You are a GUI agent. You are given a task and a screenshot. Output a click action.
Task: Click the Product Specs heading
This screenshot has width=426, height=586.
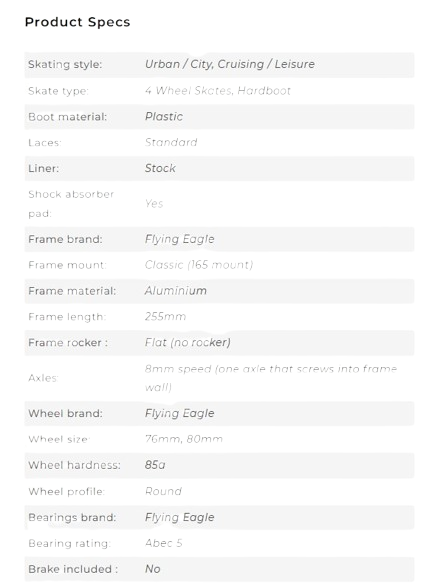click(x=77, y=22)
